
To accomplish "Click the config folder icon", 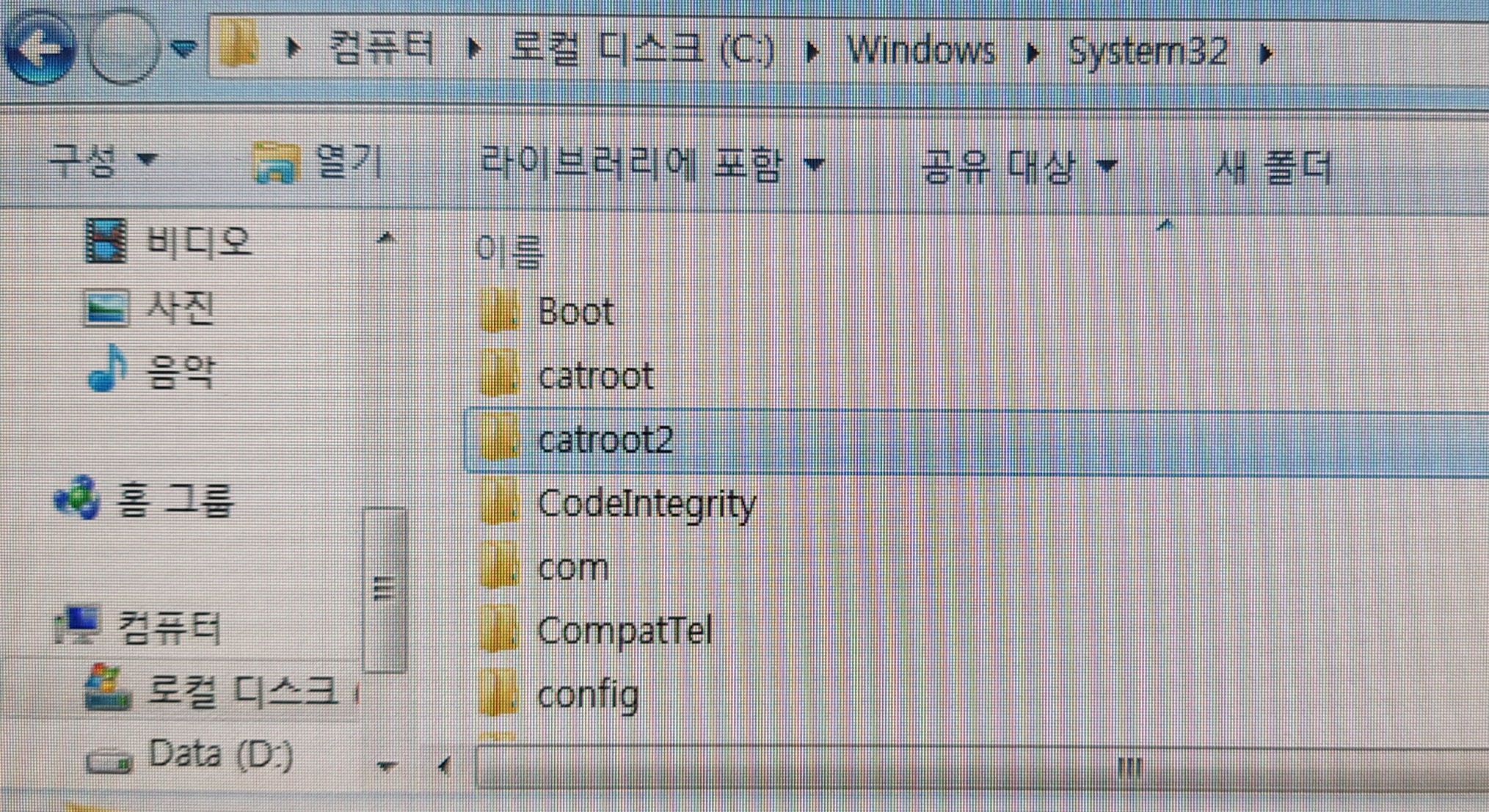I will (500, 694).
